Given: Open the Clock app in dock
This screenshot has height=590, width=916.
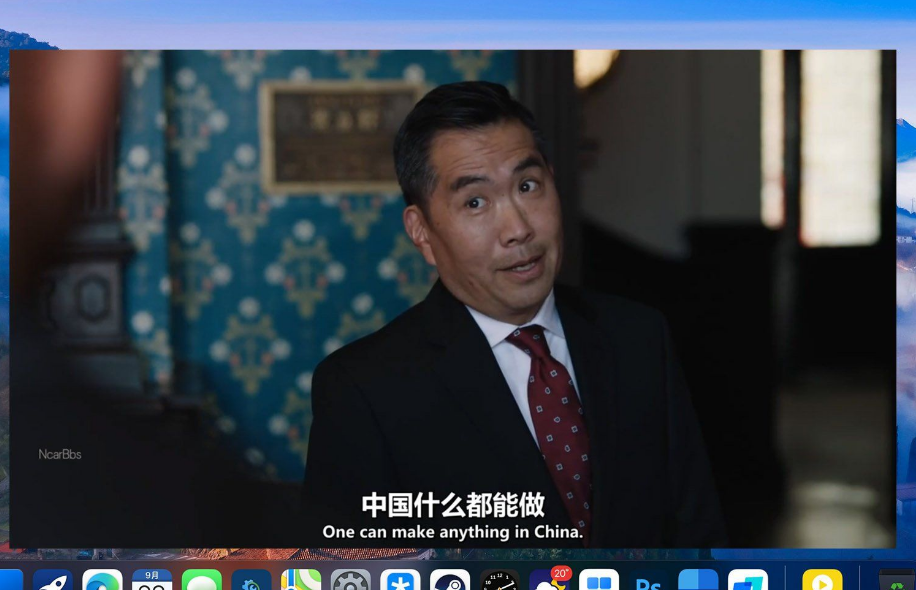Looking at the screenshot, I should [x=500, y=581].
